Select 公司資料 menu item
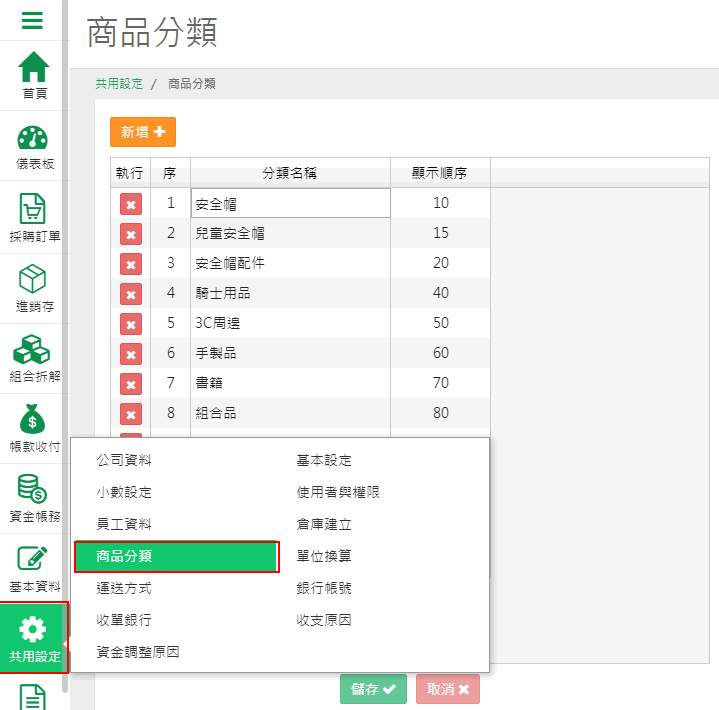This screenshot has height=710, width=719. tap(124, 460)
